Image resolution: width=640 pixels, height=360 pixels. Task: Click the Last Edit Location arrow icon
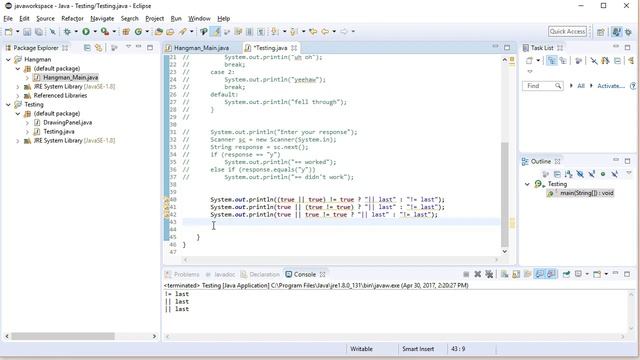(313, 31)
